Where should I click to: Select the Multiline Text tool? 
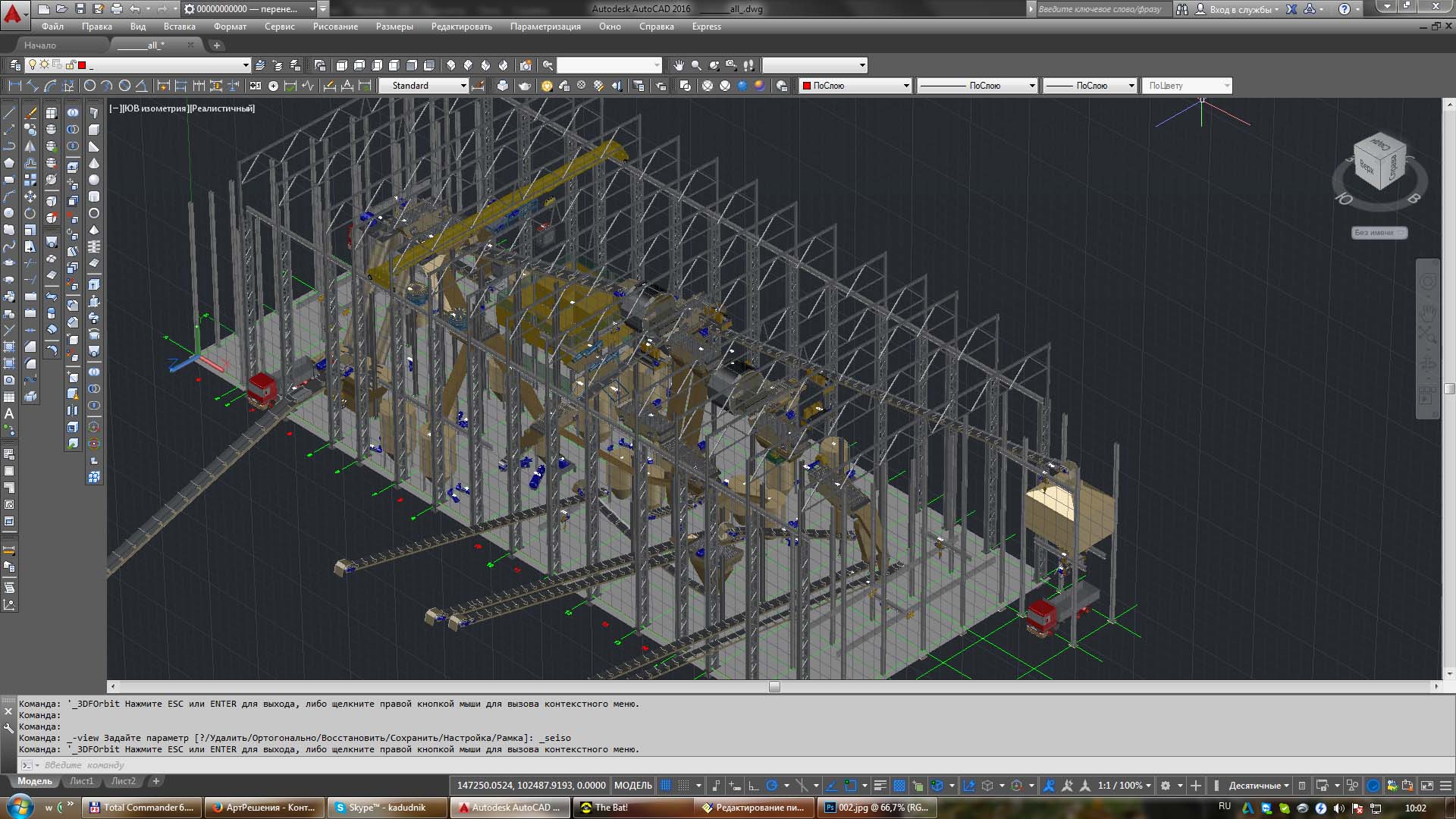click(x=9, y=413)
